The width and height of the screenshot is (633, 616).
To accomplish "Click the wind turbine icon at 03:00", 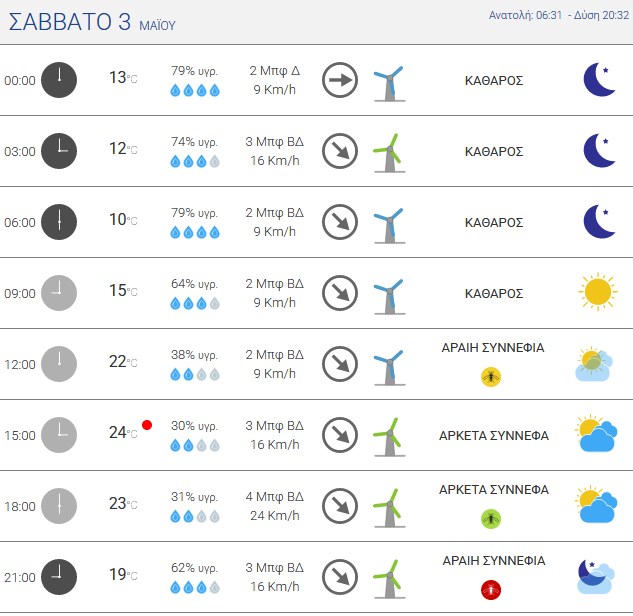I will click(x=389, y=153).
